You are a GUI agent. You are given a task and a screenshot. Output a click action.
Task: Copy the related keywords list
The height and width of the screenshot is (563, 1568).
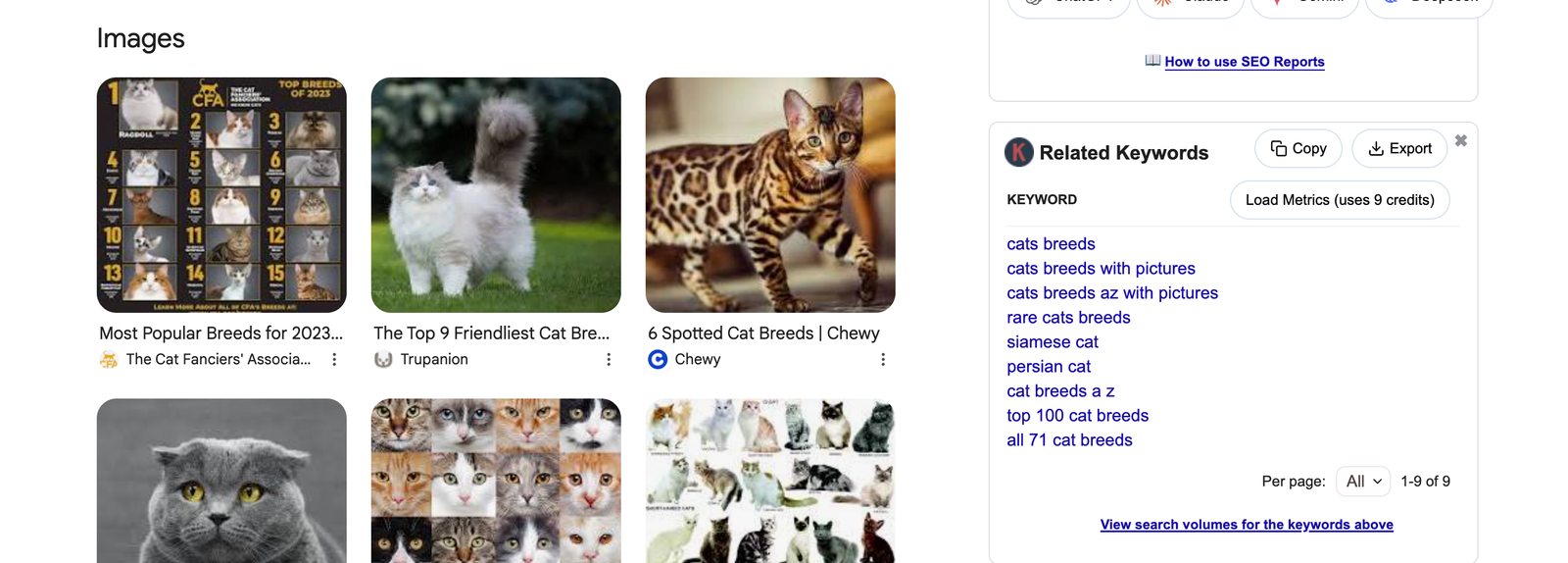pos(1298,149)
